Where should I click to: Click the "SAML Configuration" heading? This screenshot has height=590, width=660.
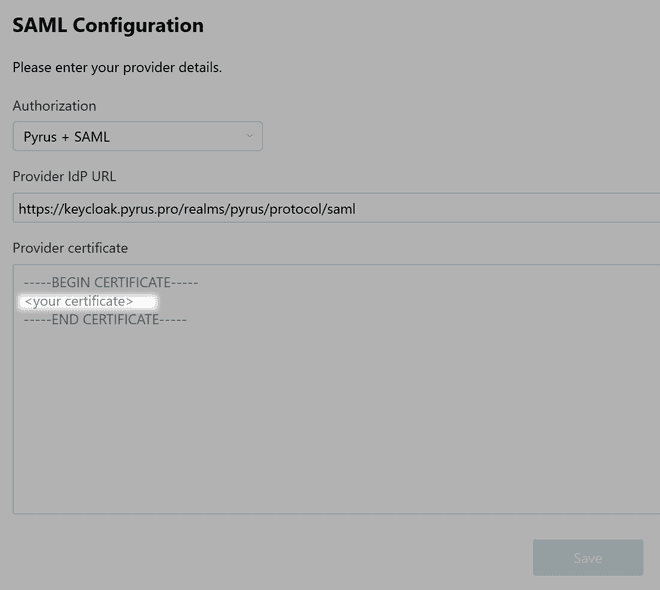tap(108, 26)
